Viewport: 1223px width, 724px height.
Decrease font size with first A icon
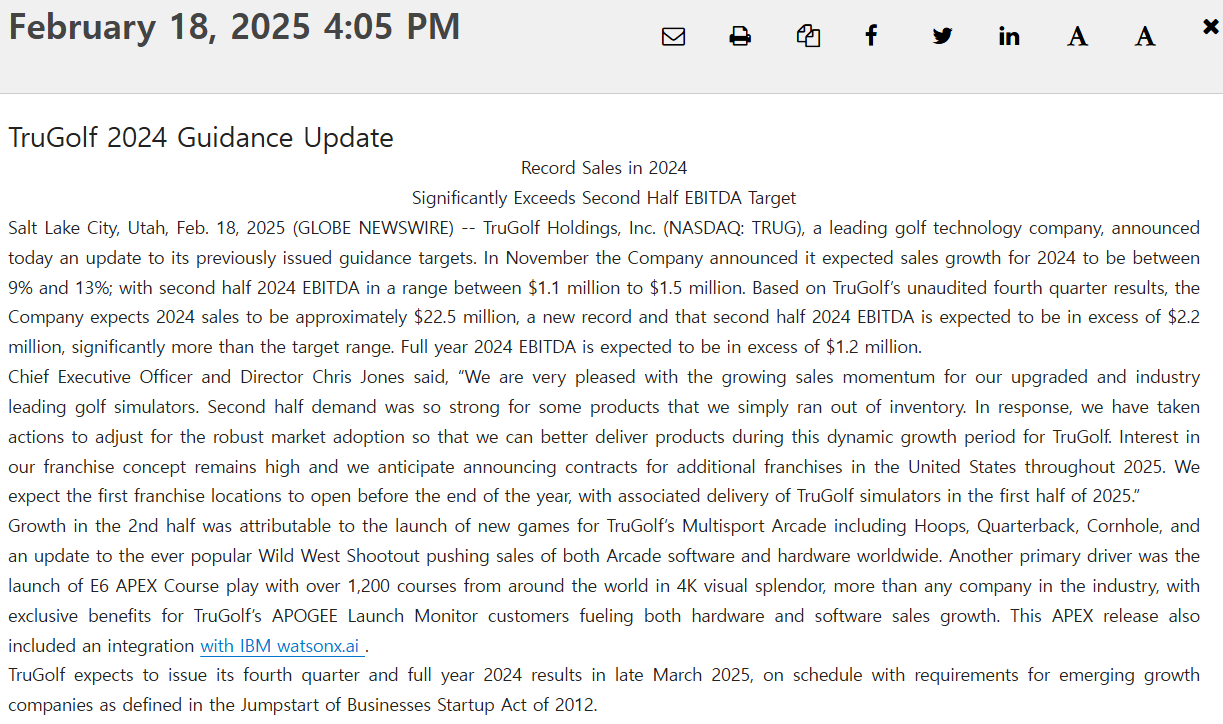pyautogui.click(x=1077, y=37)
